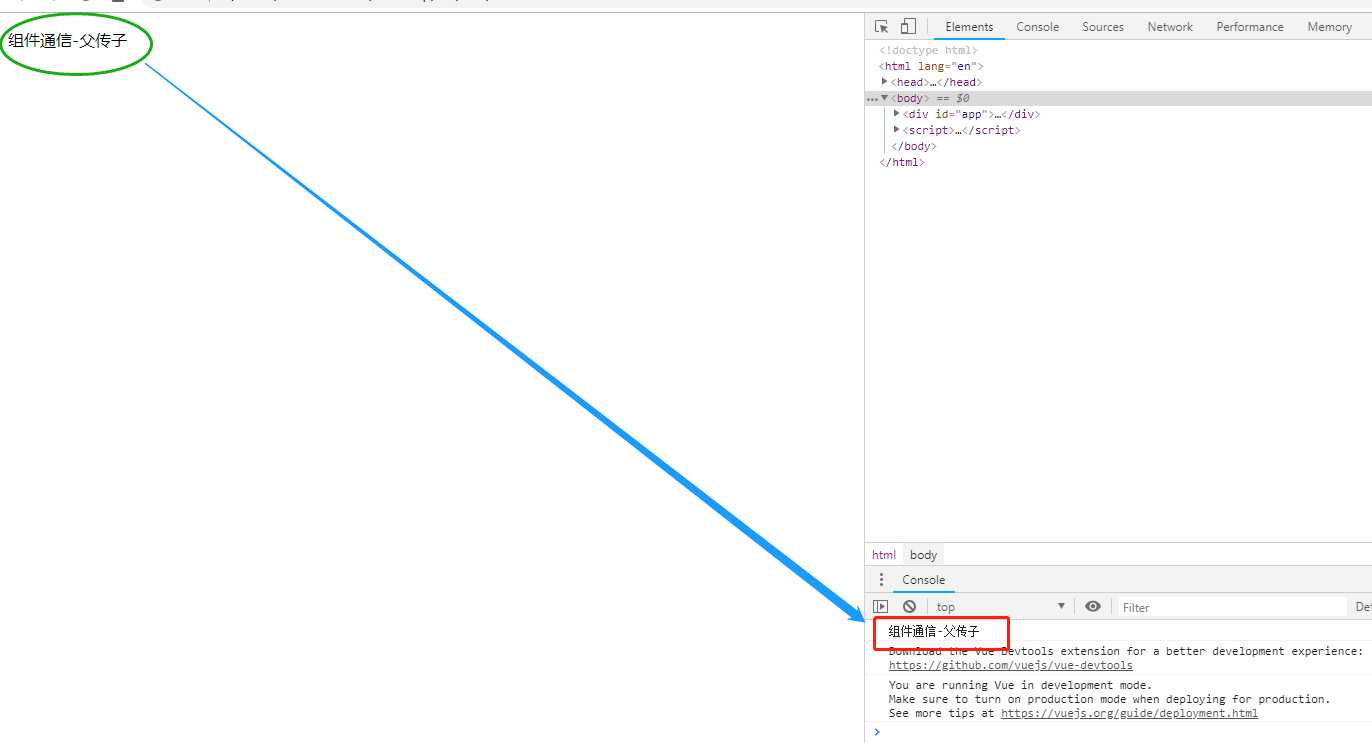The height and width of the screenshot is (743, 1372).
Task: Focus the console Filter input
Action: [1231, 607]
